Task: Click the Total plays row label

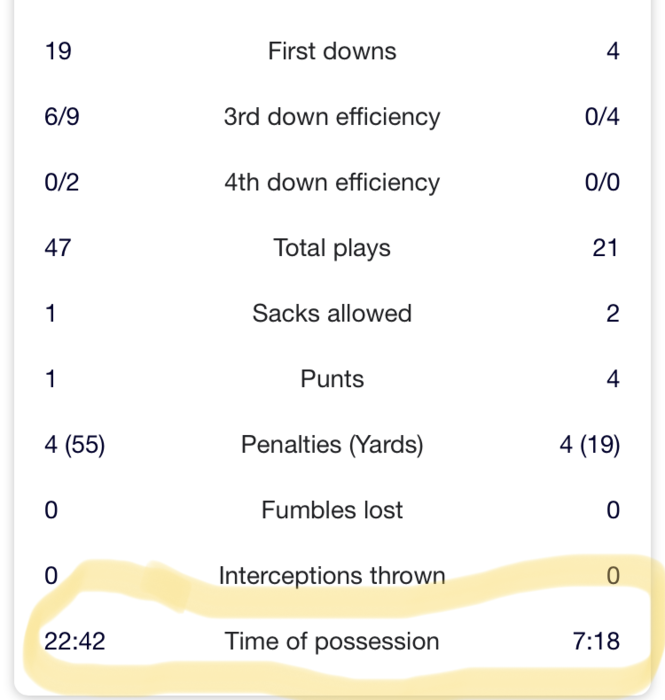Action: [x=332, y=248]
